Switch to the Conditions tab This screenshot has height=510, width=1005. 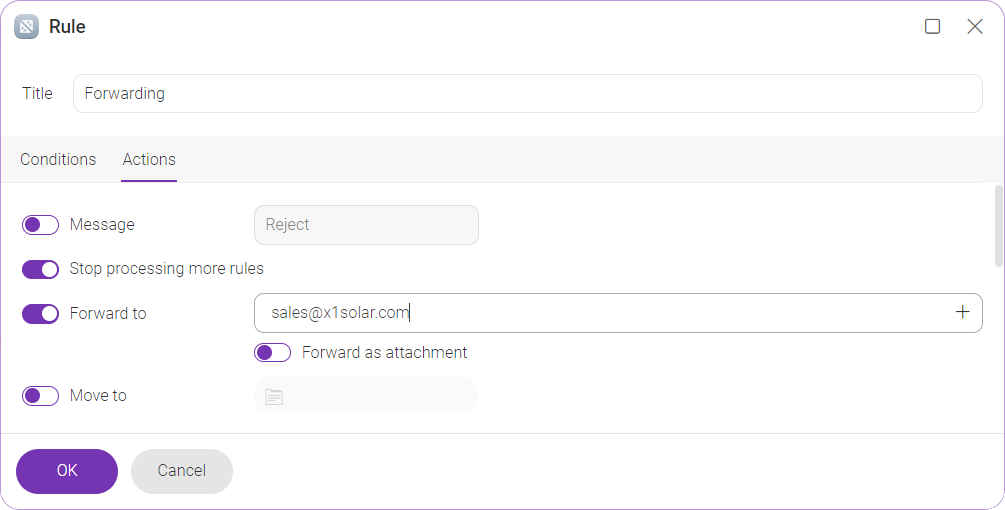[58, 160]
